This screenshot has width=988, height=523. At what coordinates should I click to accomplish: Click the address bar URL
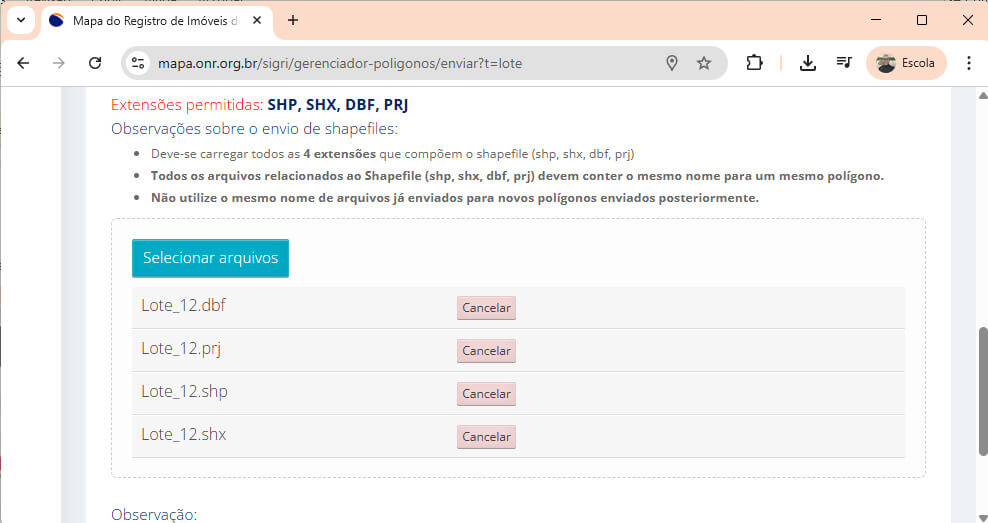340,63
